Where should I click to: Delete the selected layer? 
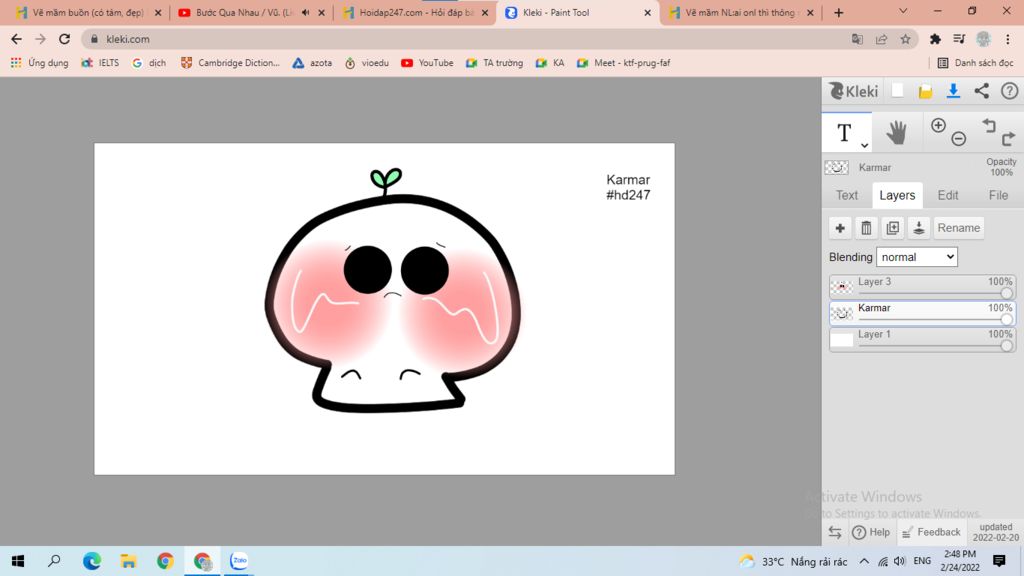[x=866, y=228]
